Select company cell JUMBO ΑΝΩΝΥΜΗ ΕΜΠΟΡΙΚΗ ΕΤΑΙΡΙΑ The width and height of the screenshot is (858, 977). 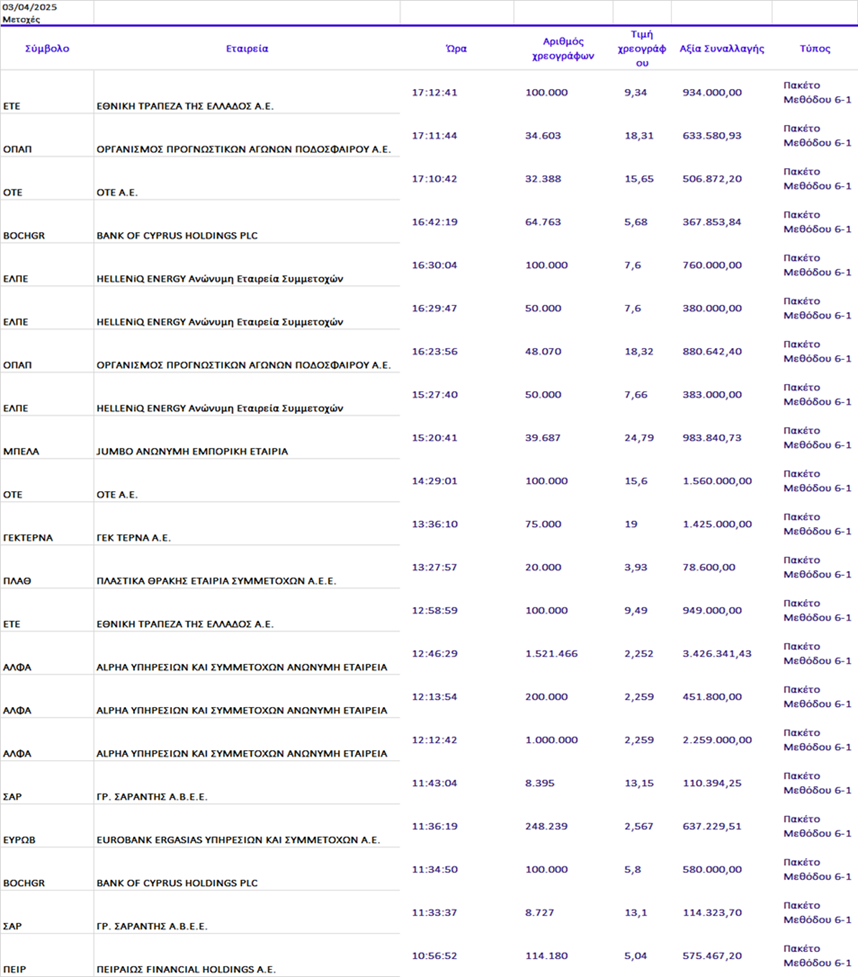(192, 451)
